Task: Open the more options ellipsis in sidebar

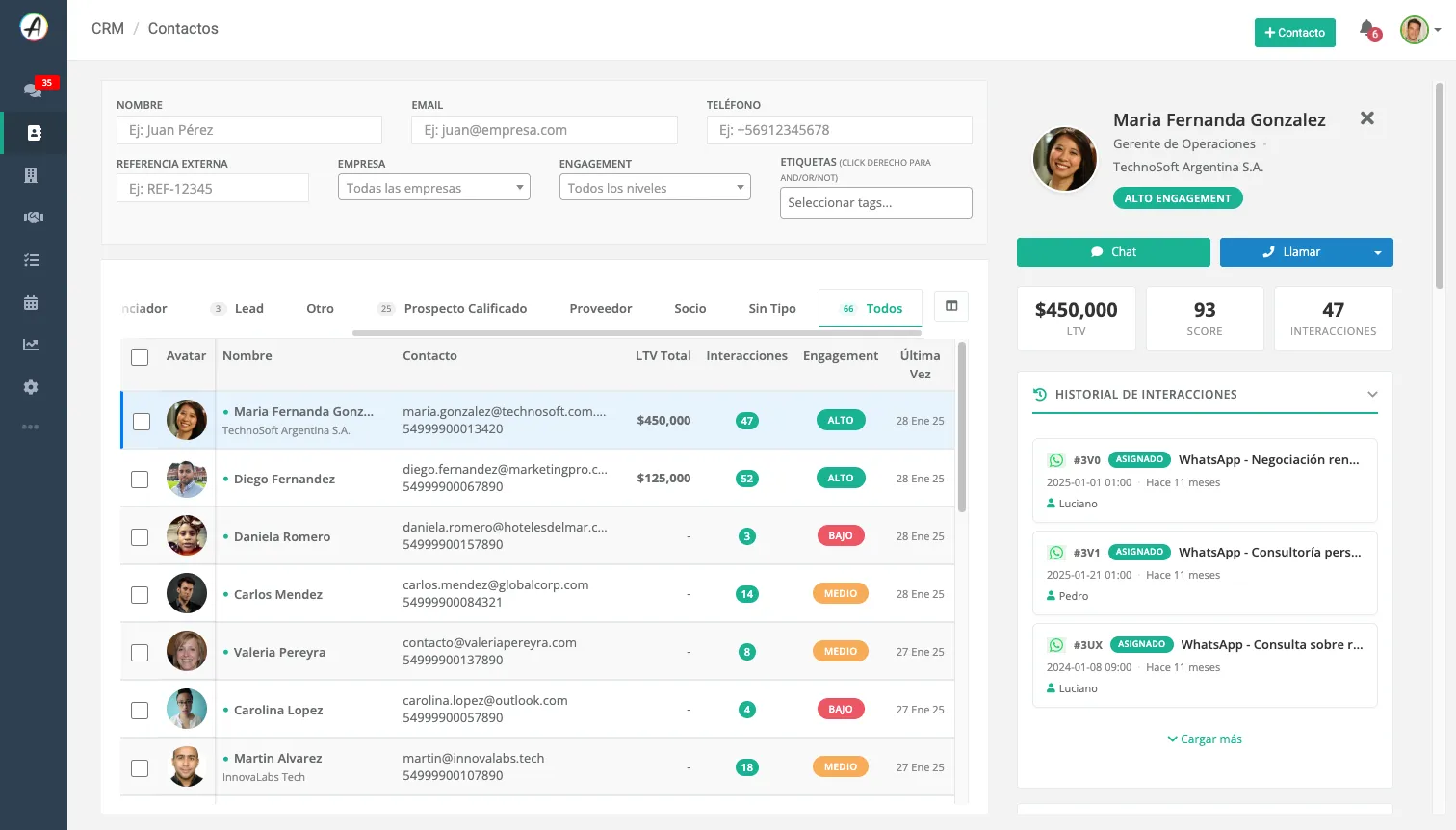Action: click(31, 427)
